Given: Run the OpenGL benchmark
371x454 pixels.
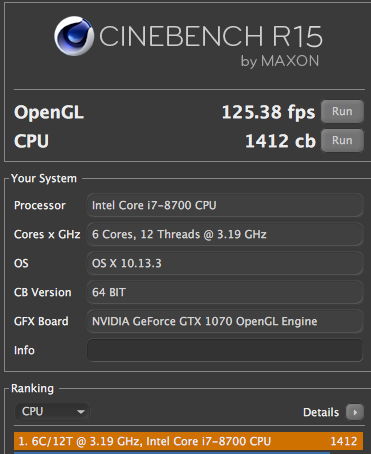Looking at the screenshot, I should 342,111.
